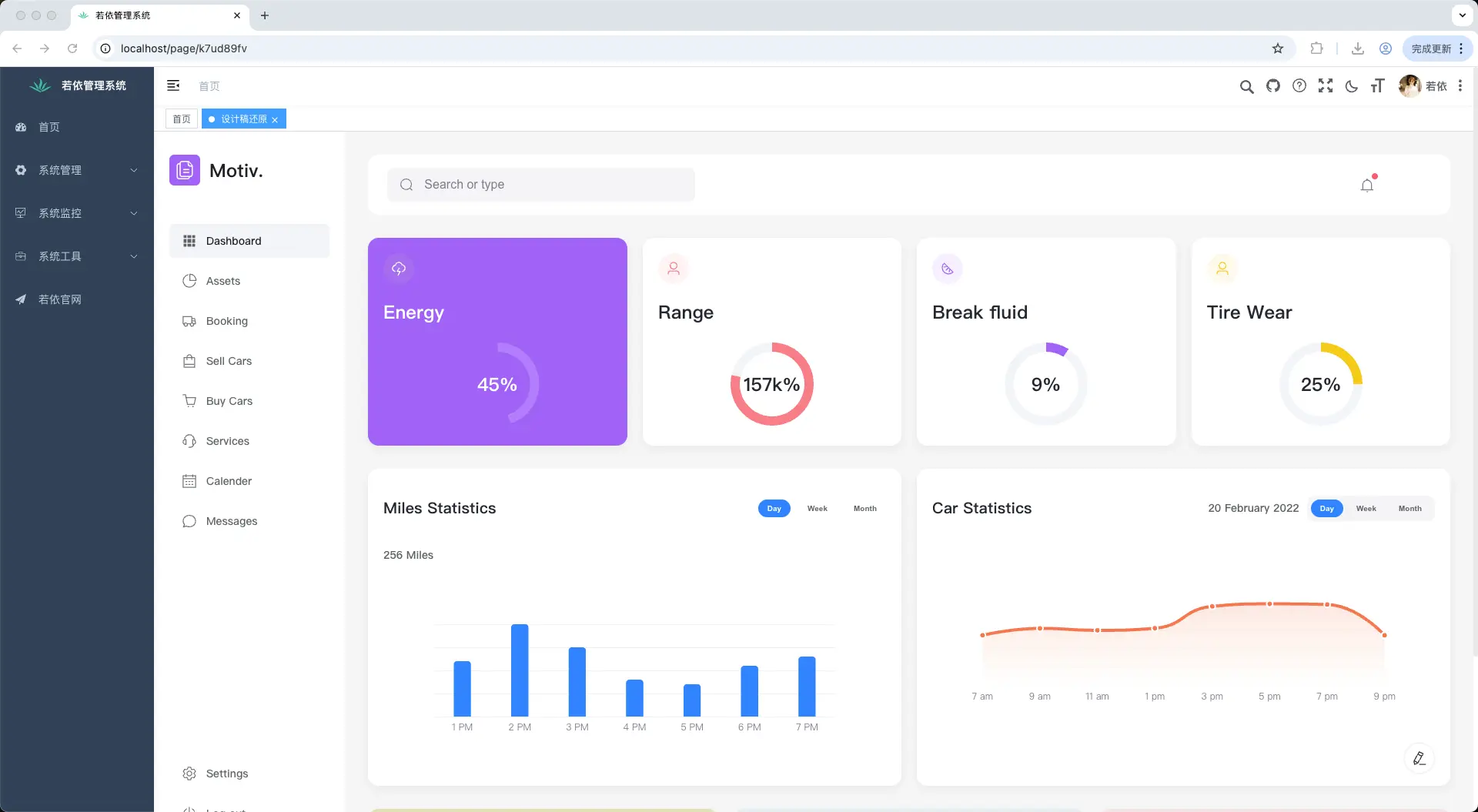Open the font size setting icon

point(1378,85)
